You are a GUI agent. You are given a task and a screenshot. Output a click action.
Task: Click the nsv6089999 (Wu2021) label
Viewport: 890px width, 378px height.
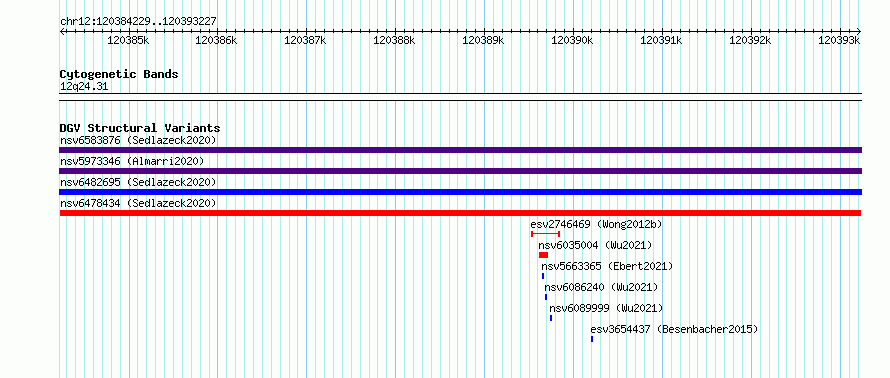click(606, 308)
